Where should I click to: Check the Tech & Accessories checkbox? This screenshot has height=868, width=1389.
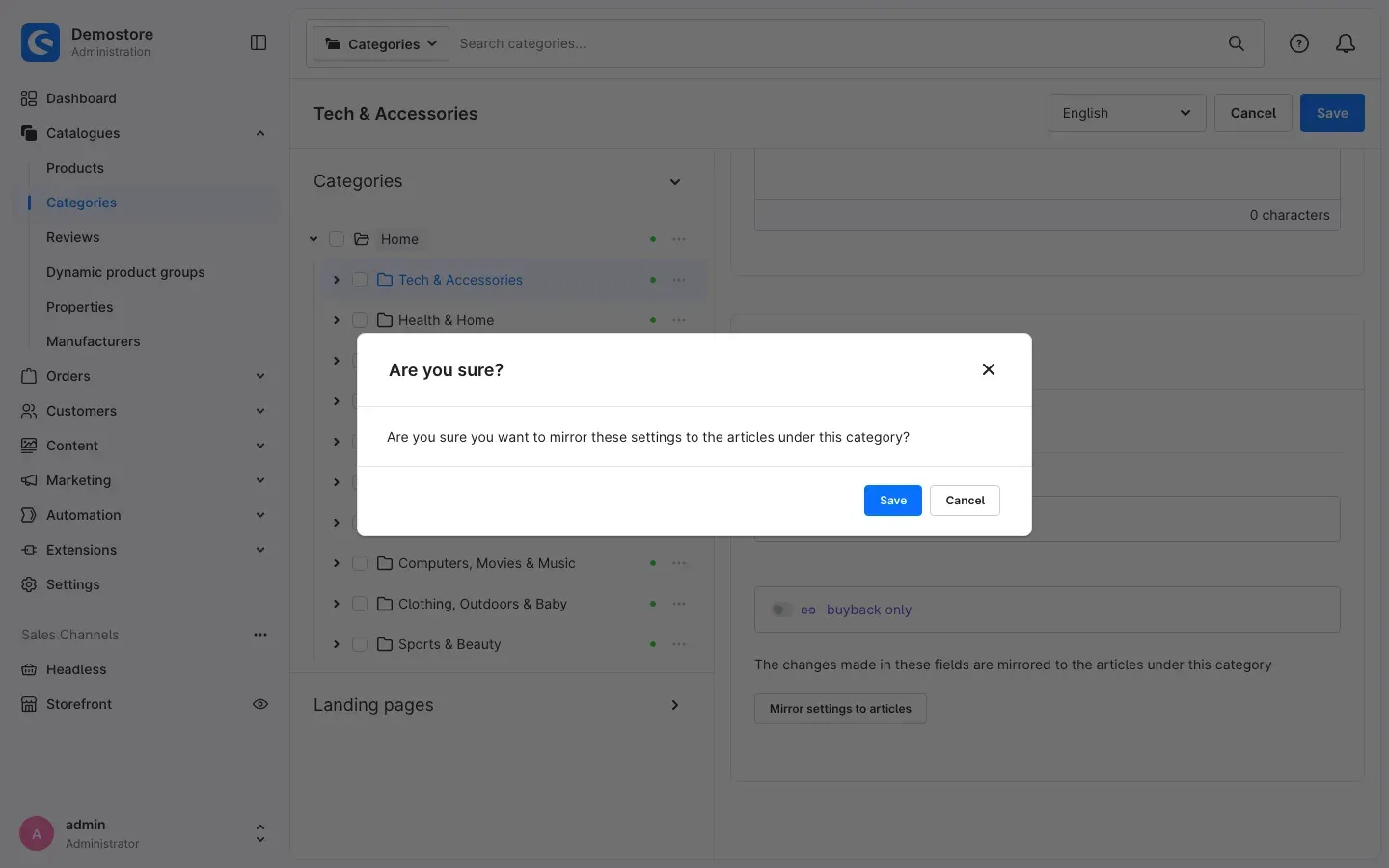[360, 280]
